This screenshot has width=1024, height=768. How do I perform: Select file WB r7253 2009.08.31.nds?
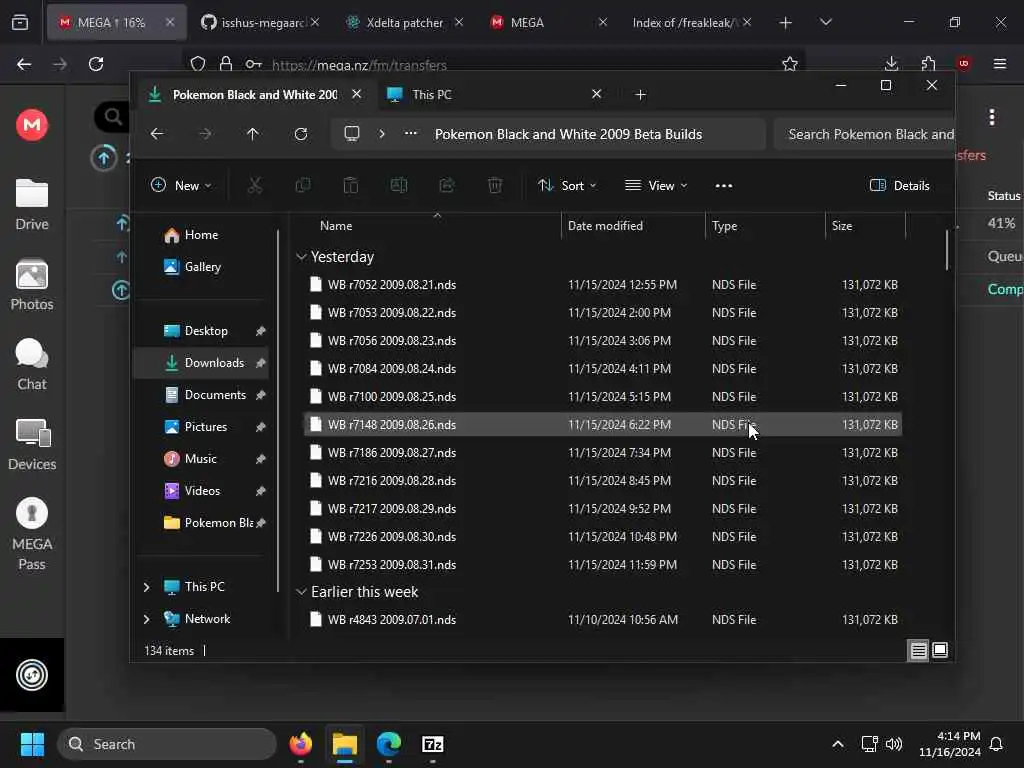603,565
